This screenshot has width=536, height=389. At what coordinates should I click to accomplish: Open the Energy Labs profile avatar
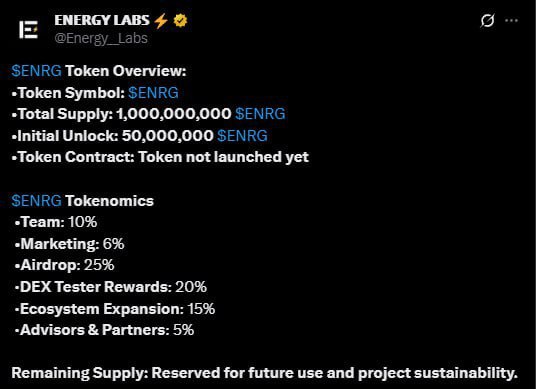tap(28, 29)
